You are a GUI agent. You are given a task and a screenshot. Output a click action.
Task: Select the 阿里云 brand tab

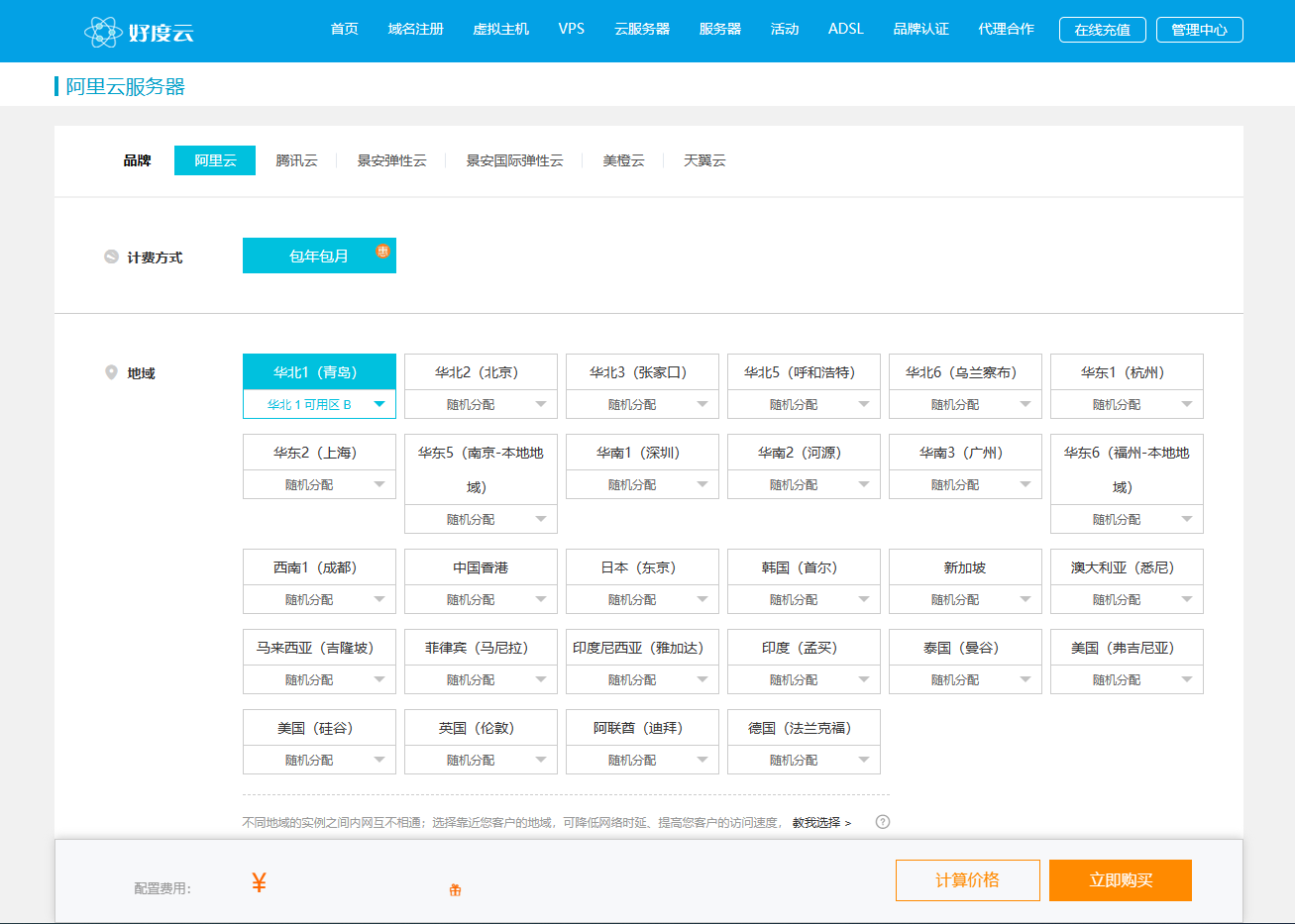pyautogui.click(x=215, y=160)
